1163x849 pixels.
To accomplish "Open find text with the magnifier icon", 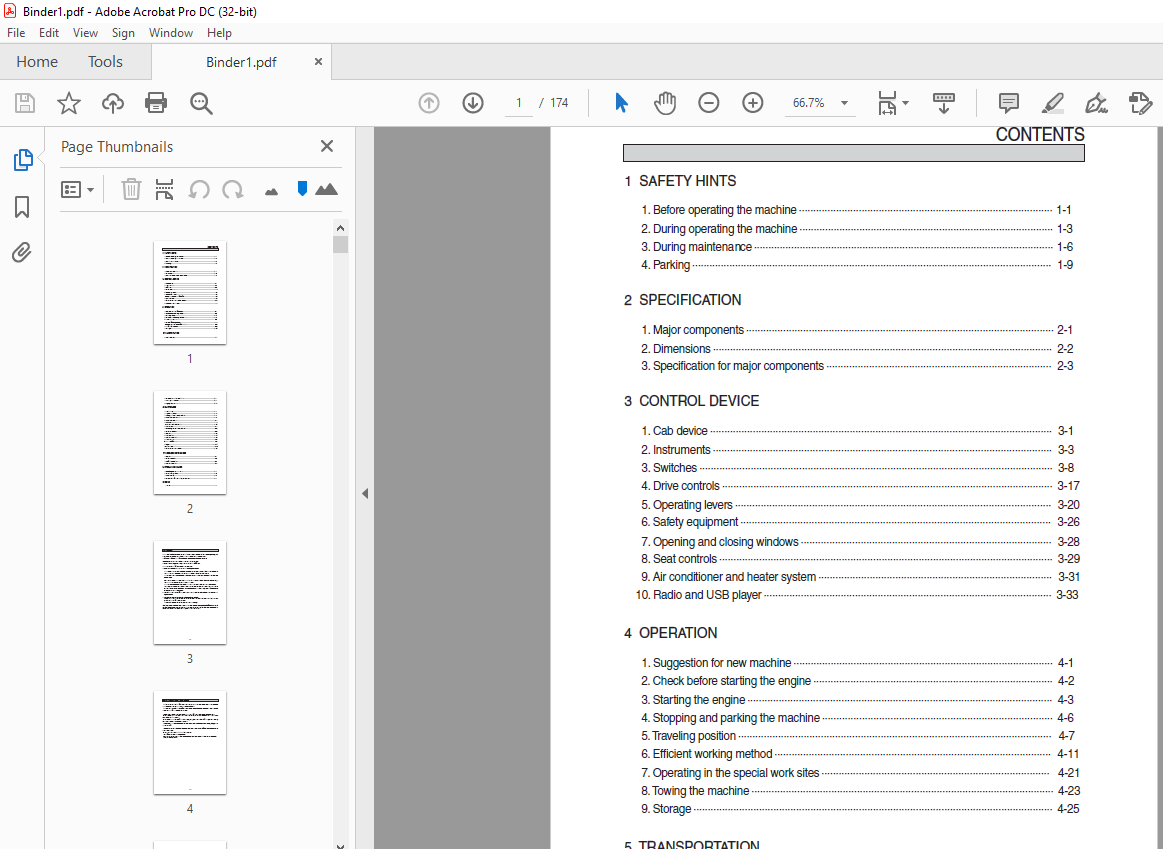I will (201, 103).
